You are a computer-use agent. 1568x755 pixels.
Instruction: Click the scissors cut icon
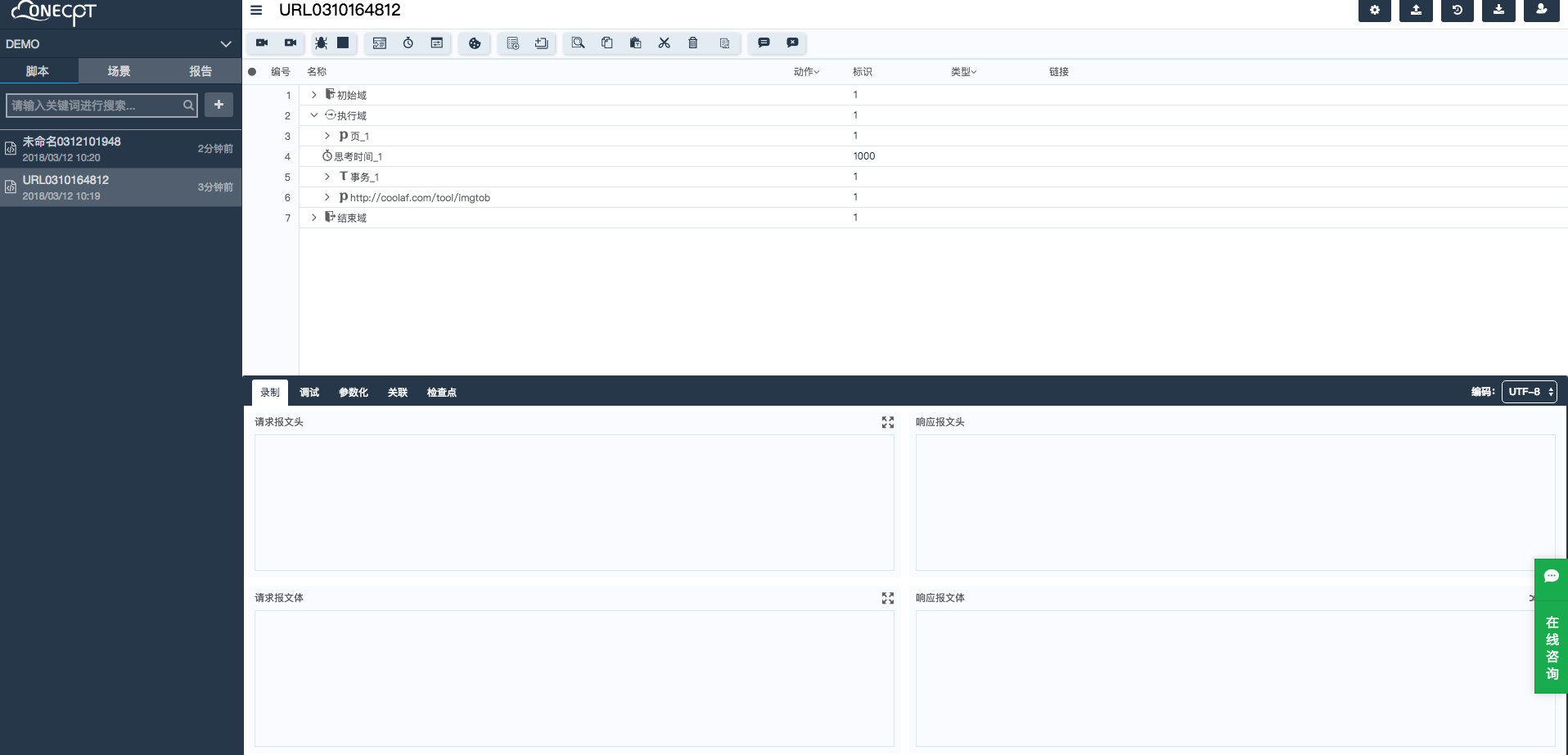[x=665, y=43]
